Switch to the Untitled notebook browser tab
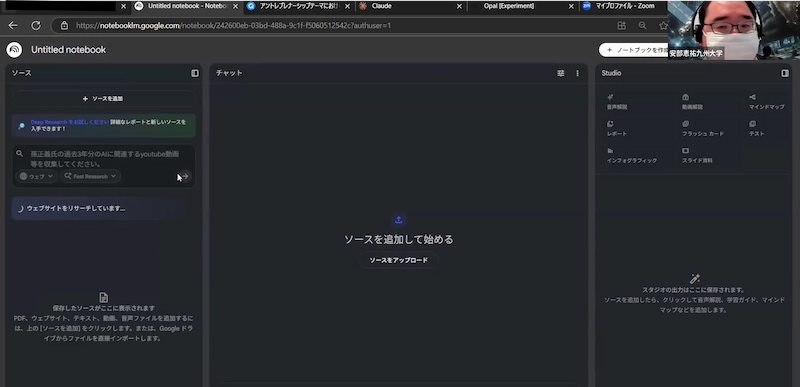The width and height of the screenshot is (800, 387). coord(187,6)
